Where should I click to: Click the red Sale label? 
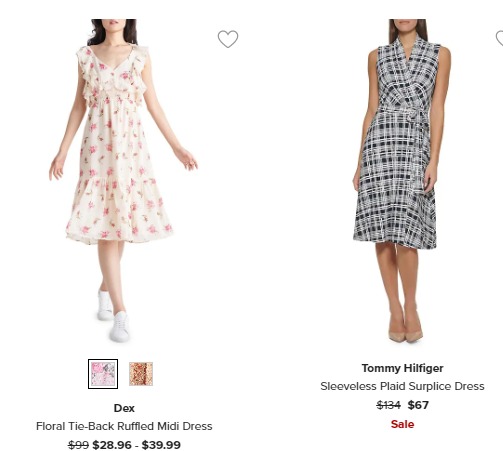point(402,424)
